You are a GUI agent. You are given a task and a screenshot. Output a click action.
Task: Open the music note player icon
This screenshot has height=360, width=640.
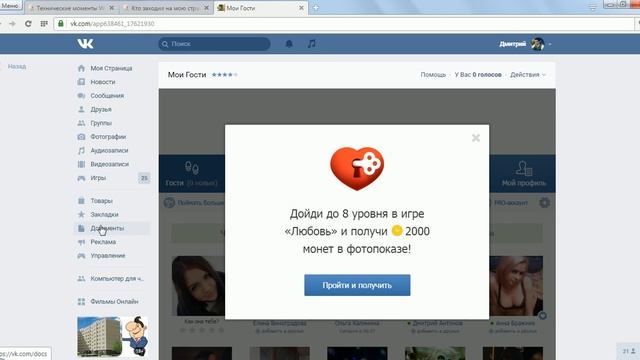click(x=311, y=44)
